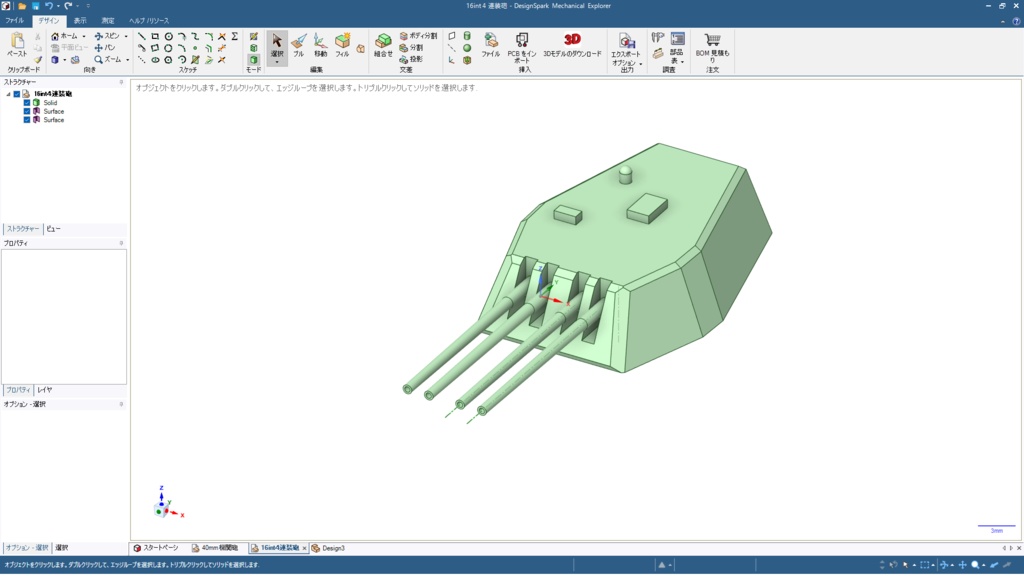Click Save icon in title bar
This screenshot has width=1024, height=576.
(35, 6)
